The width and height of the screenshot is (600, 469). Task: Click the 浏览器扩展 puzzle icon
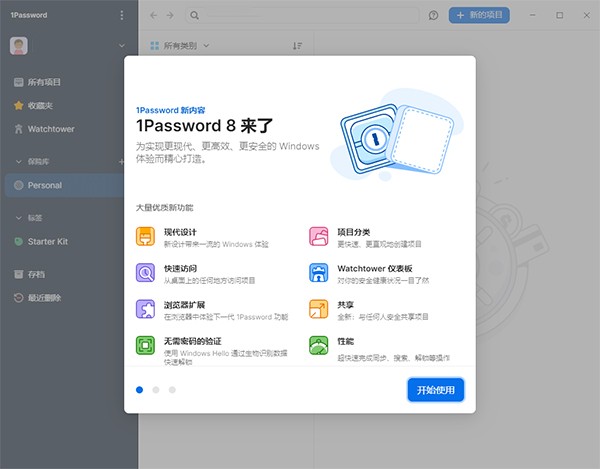point(145,309)
